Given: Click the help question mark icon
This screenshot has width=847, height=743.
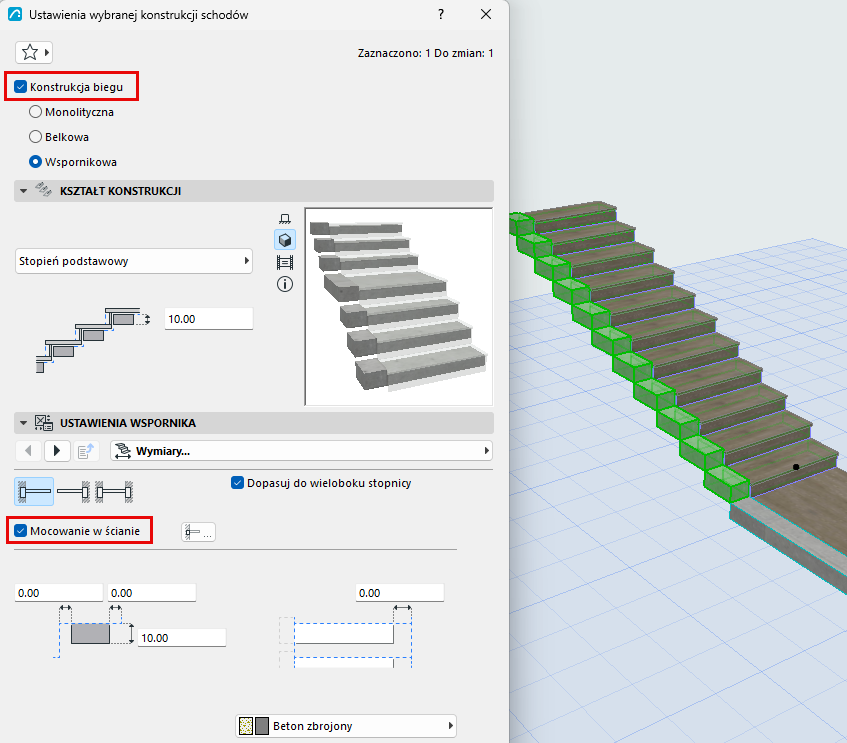Looking at the screenshot, I should pyautogui.click(x=441, y=15).
